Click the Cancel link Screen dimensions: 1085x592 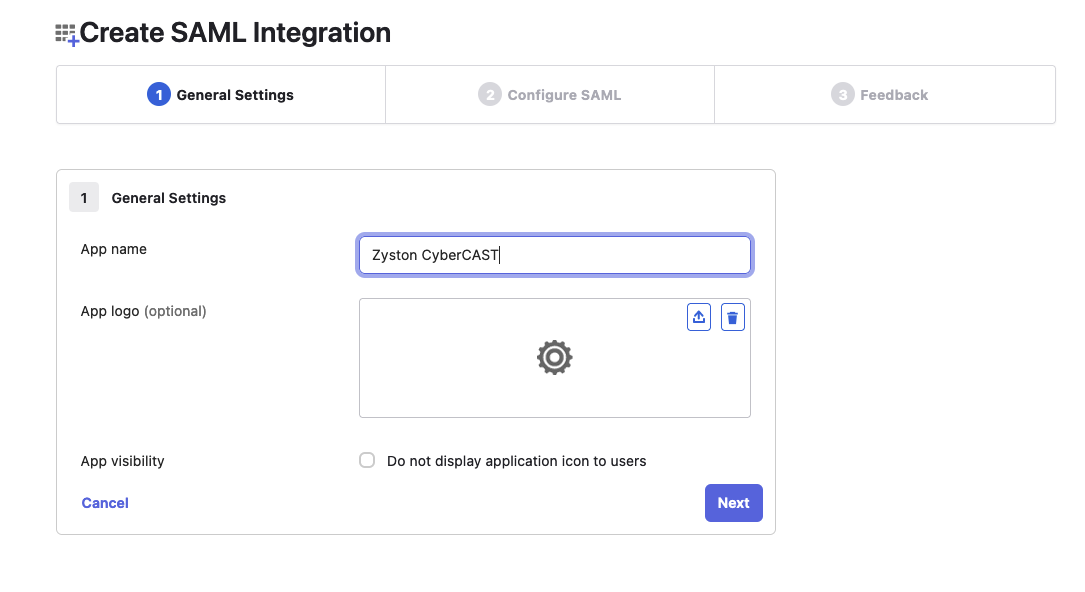tap(104, 502)
